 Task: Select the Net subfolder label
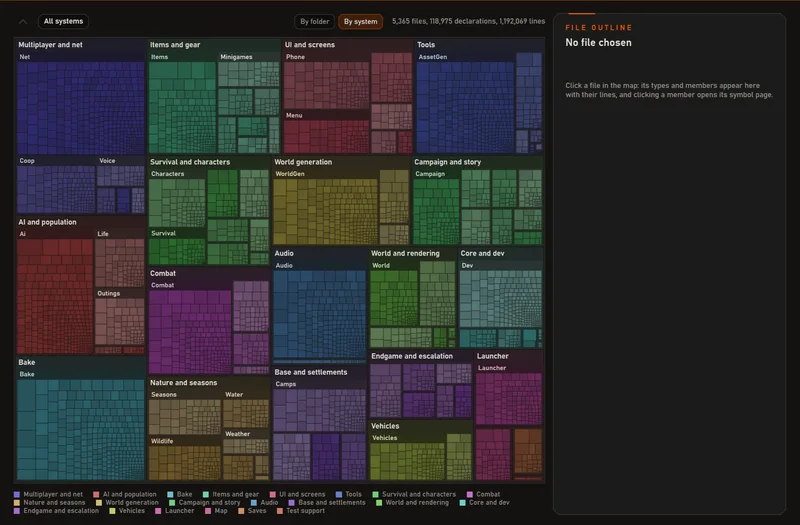click(24, 57)
